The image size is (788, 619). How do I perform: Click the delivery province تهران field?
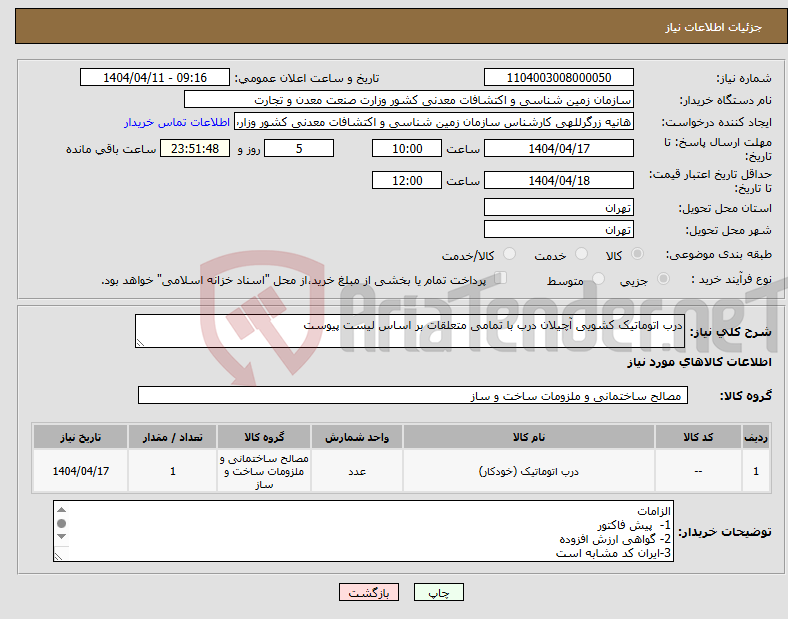(x=559, y=208)
